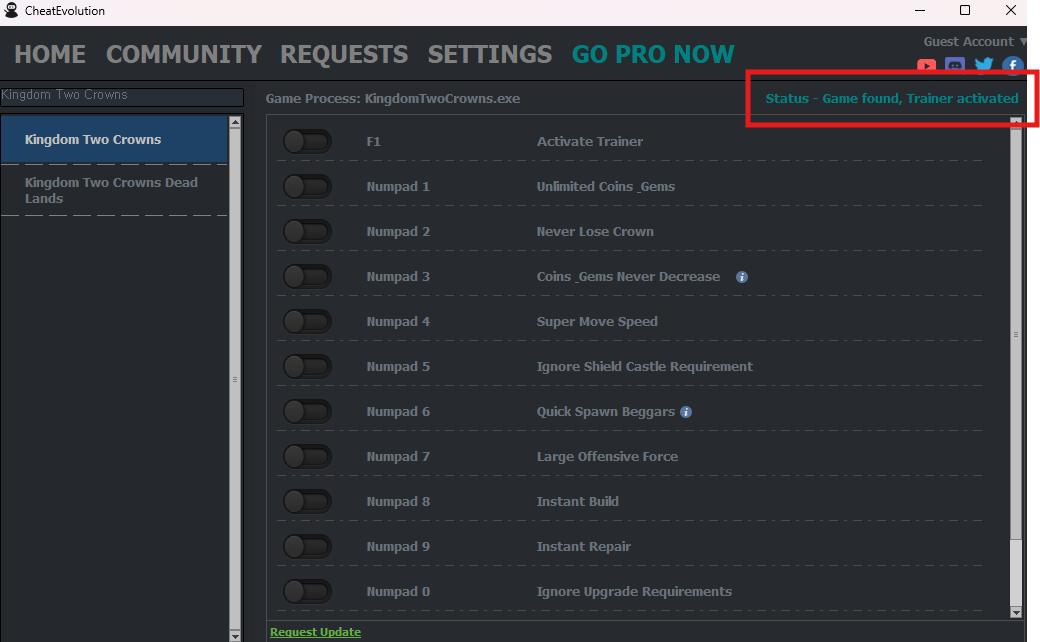Click GO PRO NOW
The image size is (1040, 642).
tap(653, 54)
